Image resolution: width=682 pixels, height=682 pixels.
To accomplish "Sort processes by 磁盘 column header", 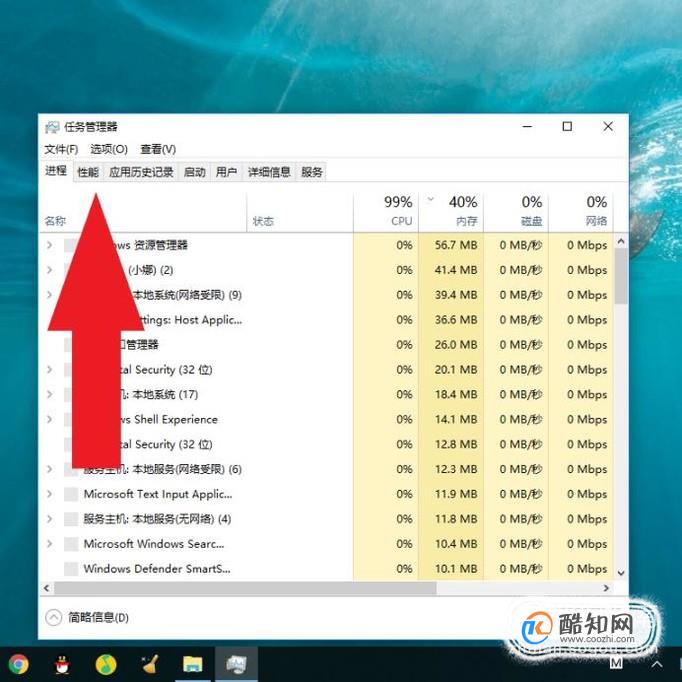I will coord(516,211).
